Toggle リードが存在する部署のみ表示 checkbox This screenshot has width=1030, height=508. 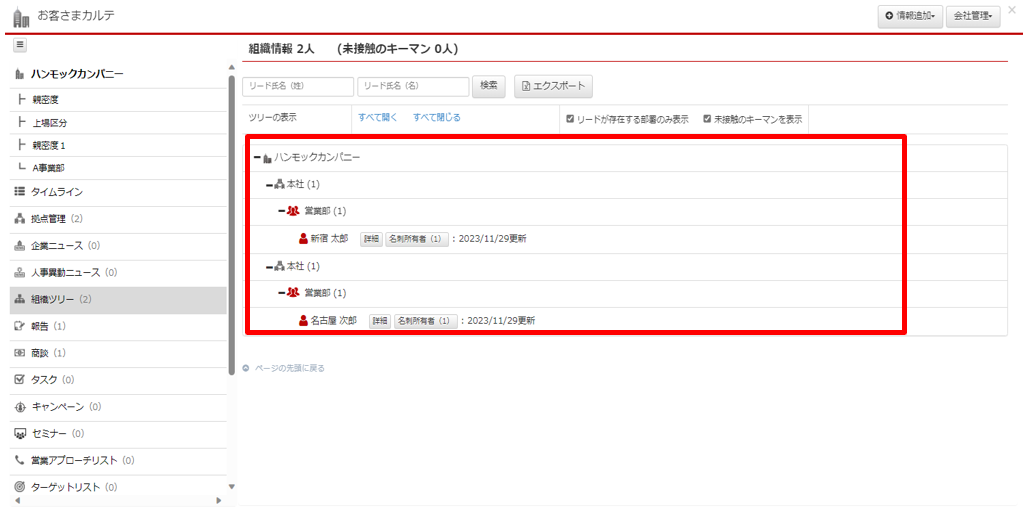click(x=570, y=118)
